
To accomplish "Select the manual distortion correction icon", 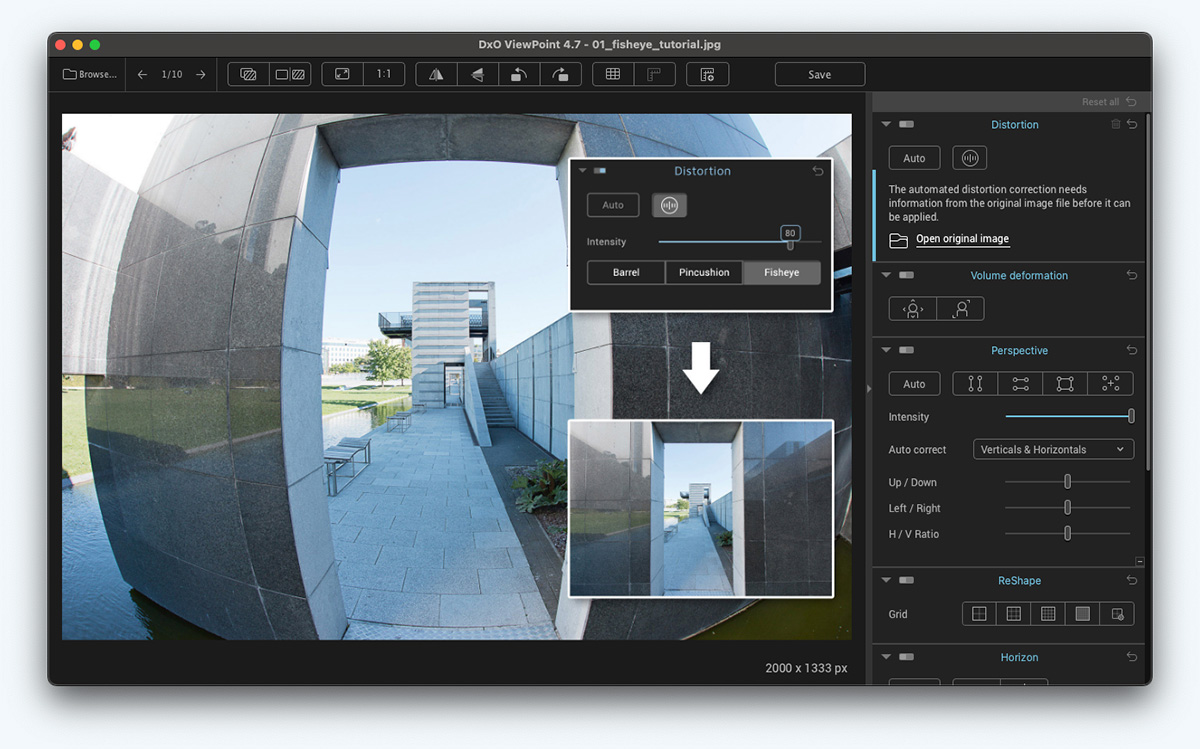I will [969, 158].
